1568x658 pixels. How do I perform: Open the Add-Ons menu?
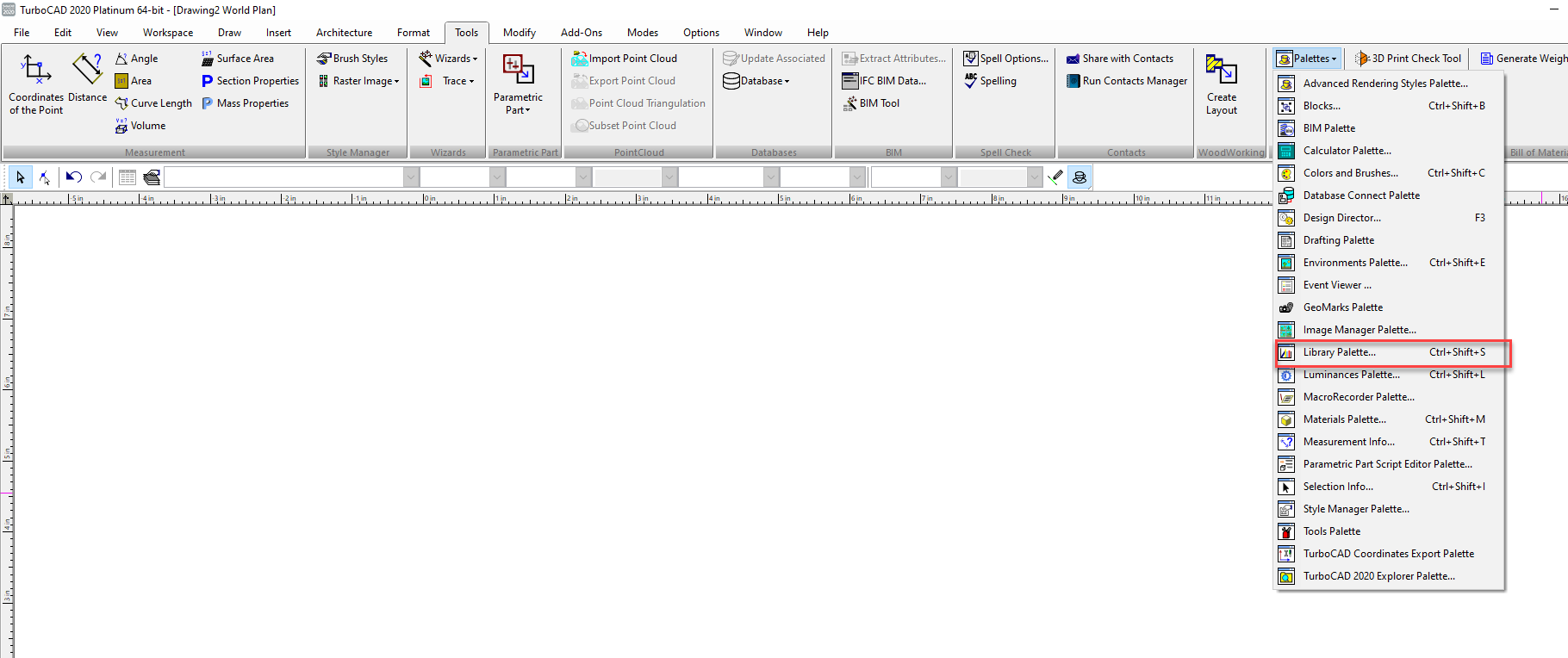[x=582, y=33]
